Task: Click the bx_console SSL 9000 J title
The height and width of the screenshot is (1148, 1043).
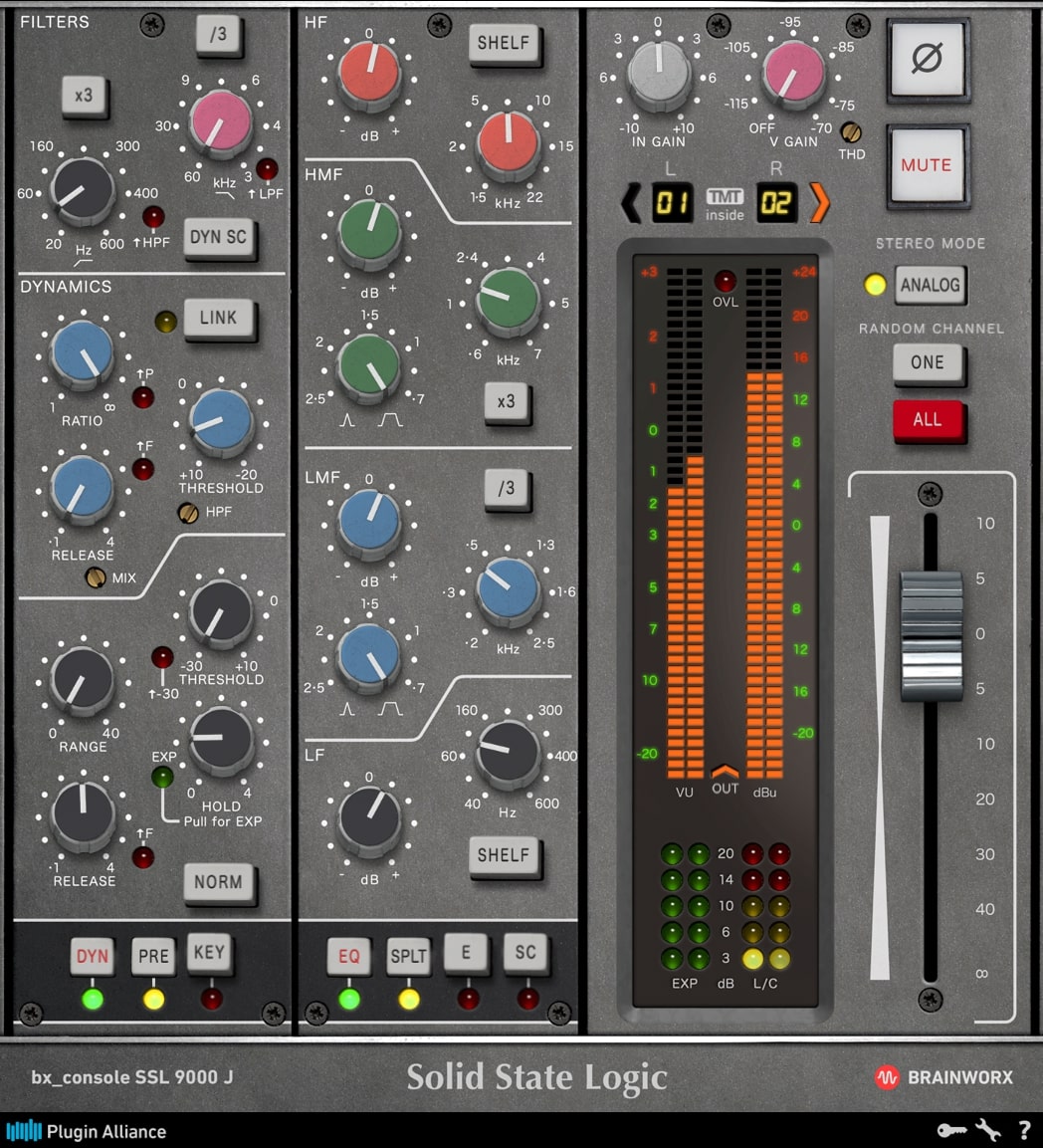Action: [131, 1077]
